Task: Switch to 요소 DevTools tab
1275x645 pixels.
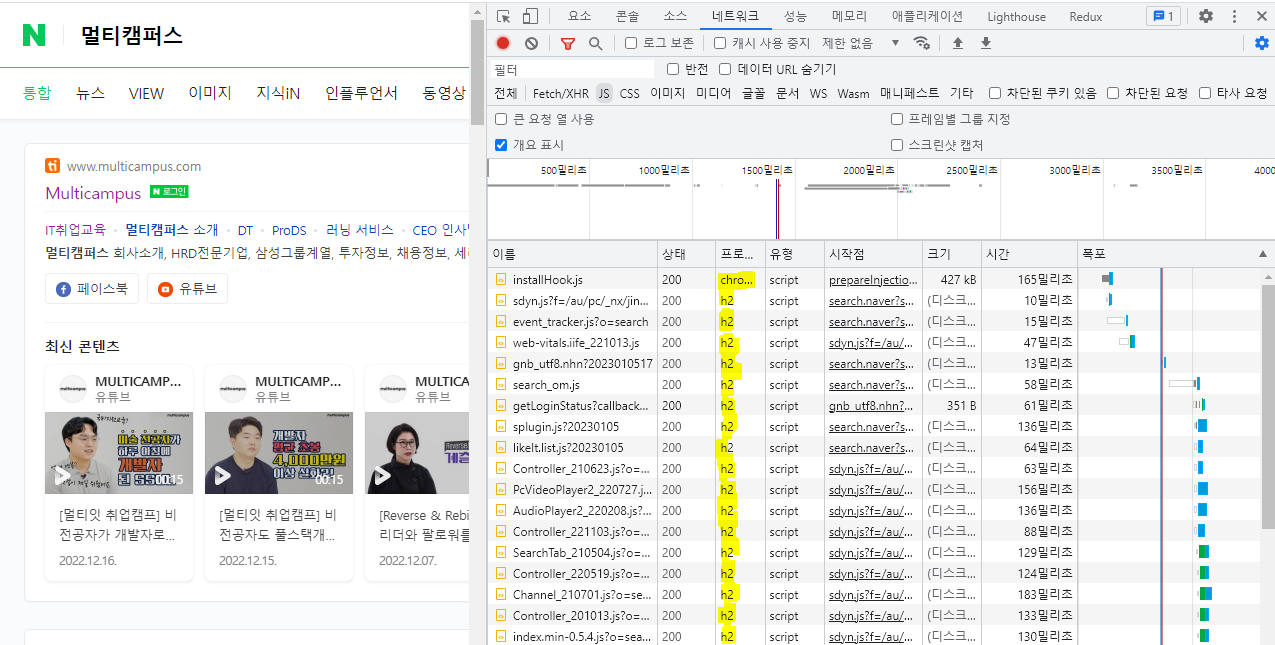Action: coord(580,16)
